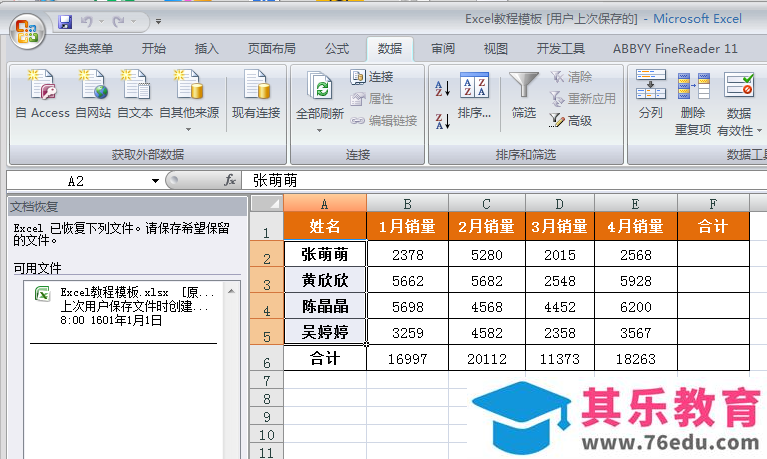
Task: Switch to the 插入 tab
Action: [206, 49]
